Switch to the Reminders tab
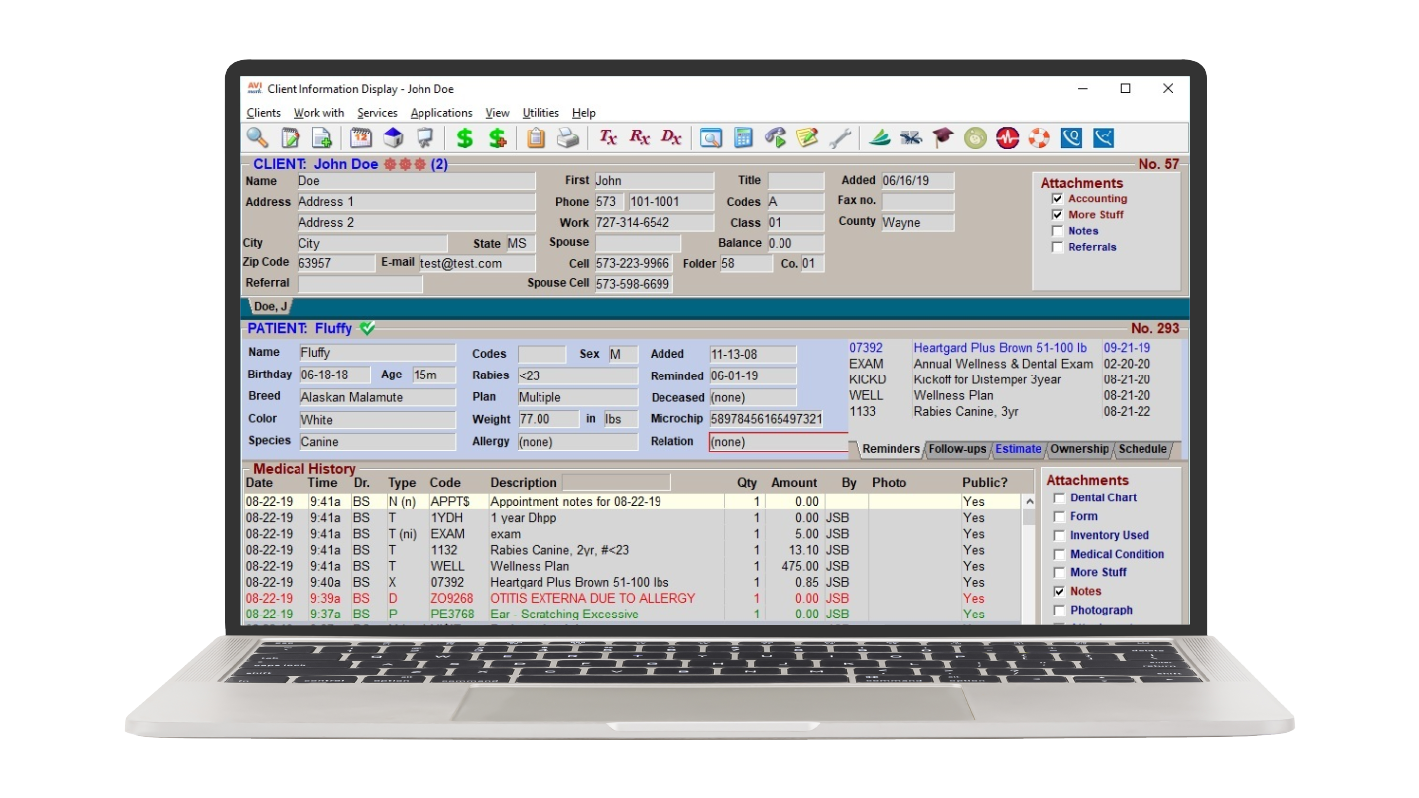Viewport: 1419px width, 798px height. pyautogui.click(x=889, y=450)
